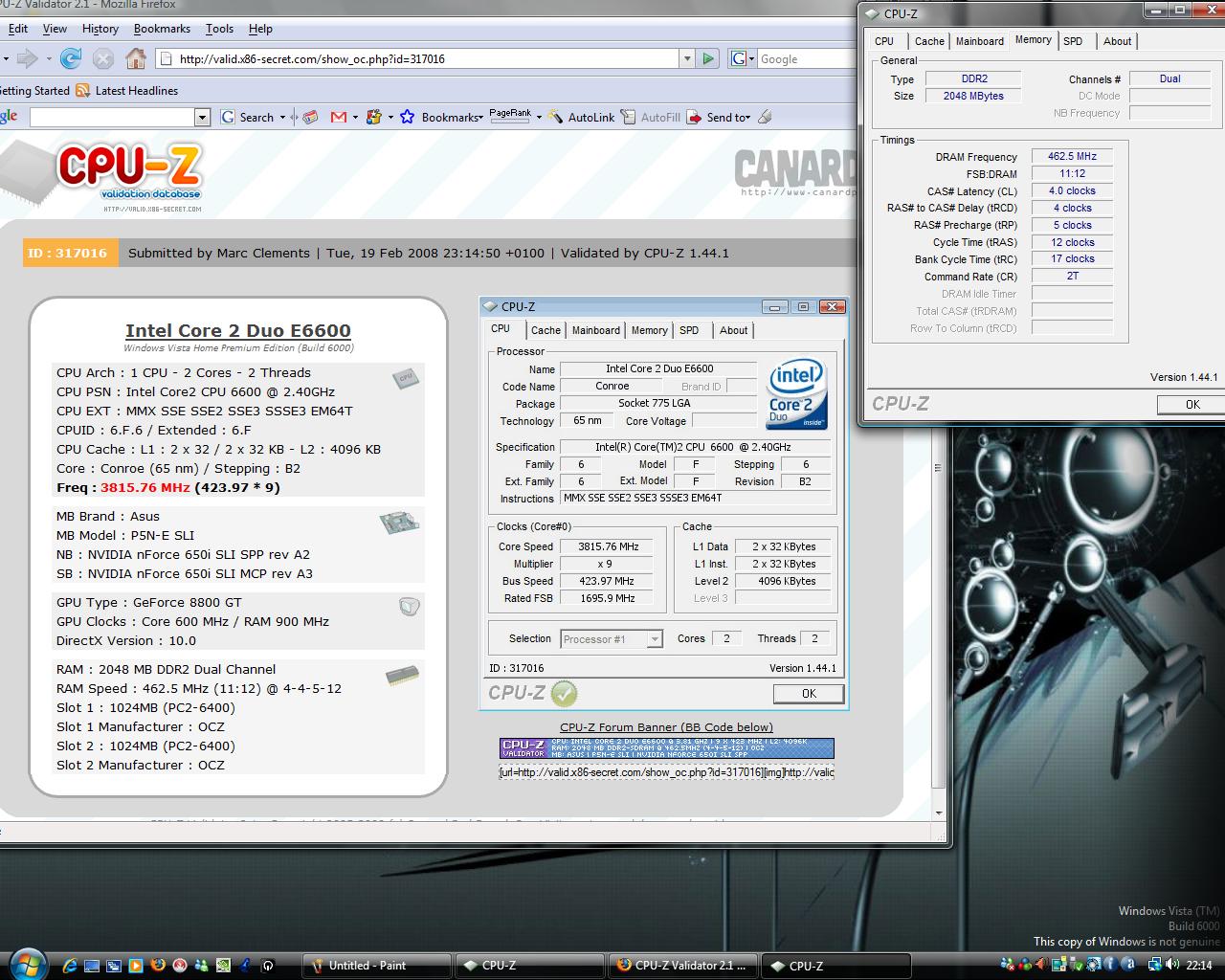Click the PageRank indicator in toolbar
The image size is (1225, 980).
click(x=510, y=115)
